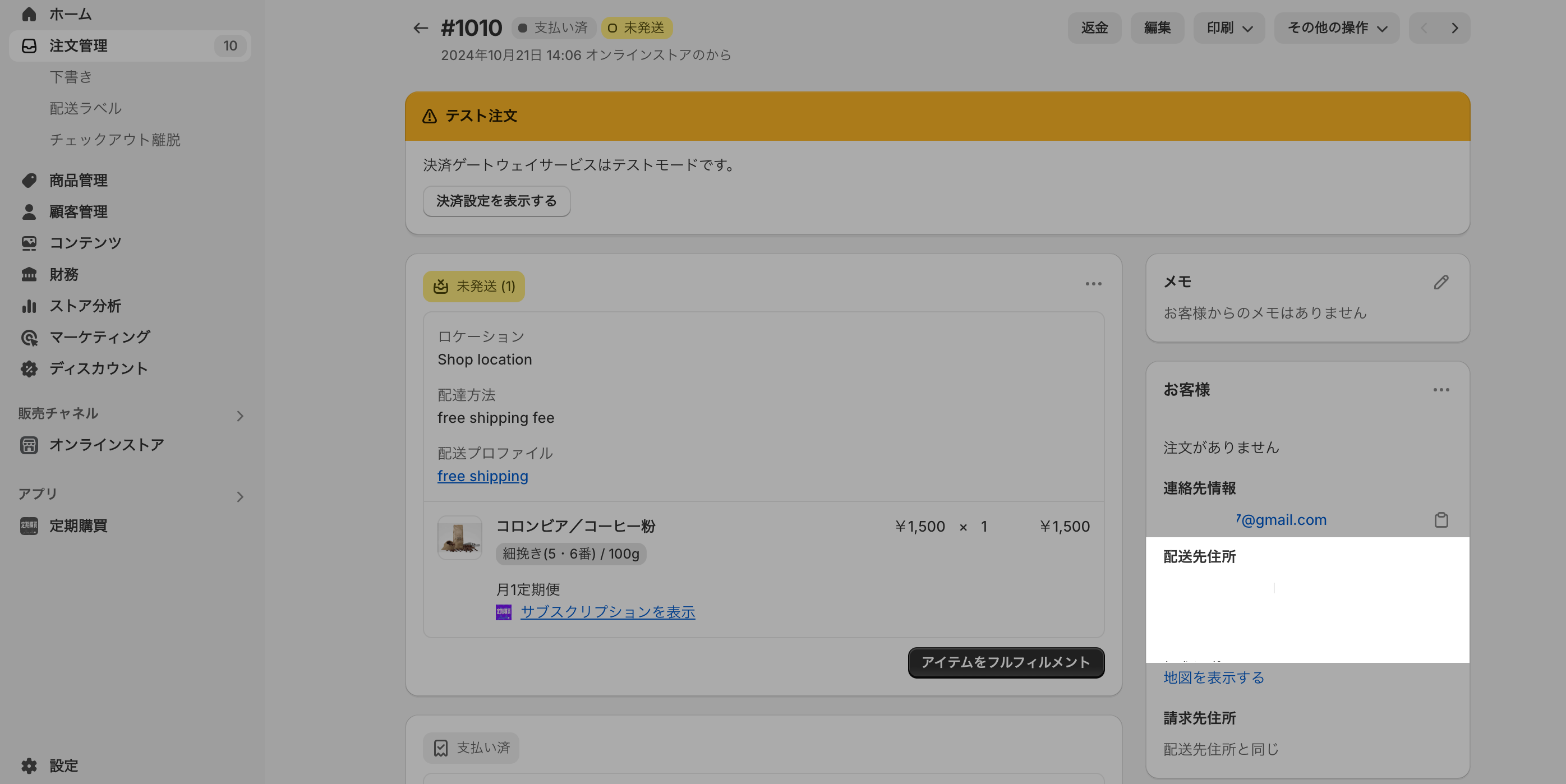1566x784 pixels.
Task: Select 下書き under 注文管理
Action: (x=71, y=77)
